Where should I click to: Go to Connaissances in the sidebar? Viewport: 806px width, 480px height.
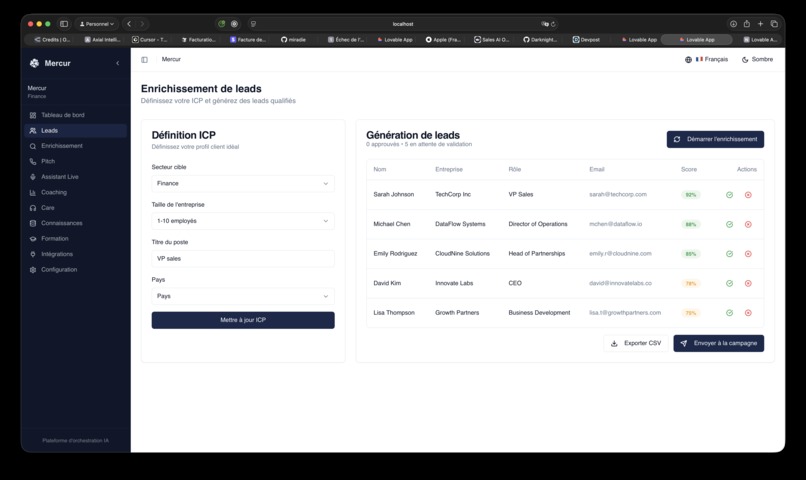click(76, 223)
